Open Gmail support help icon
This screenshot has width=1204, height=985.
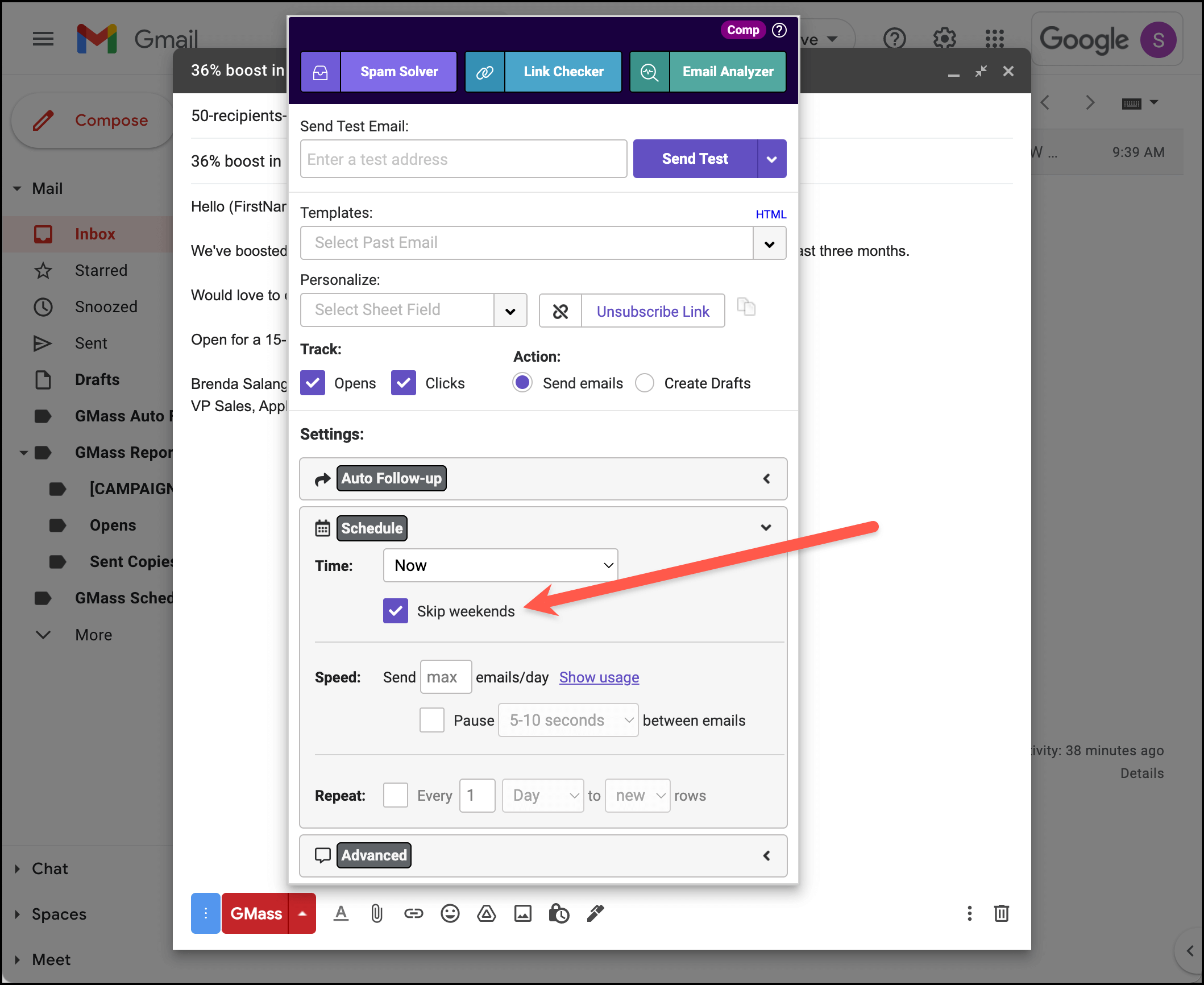point(894,39)
